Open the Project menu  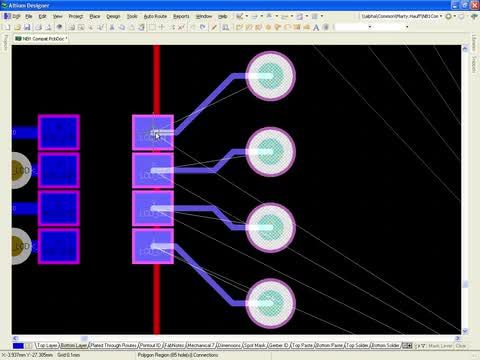coord(76,16)
